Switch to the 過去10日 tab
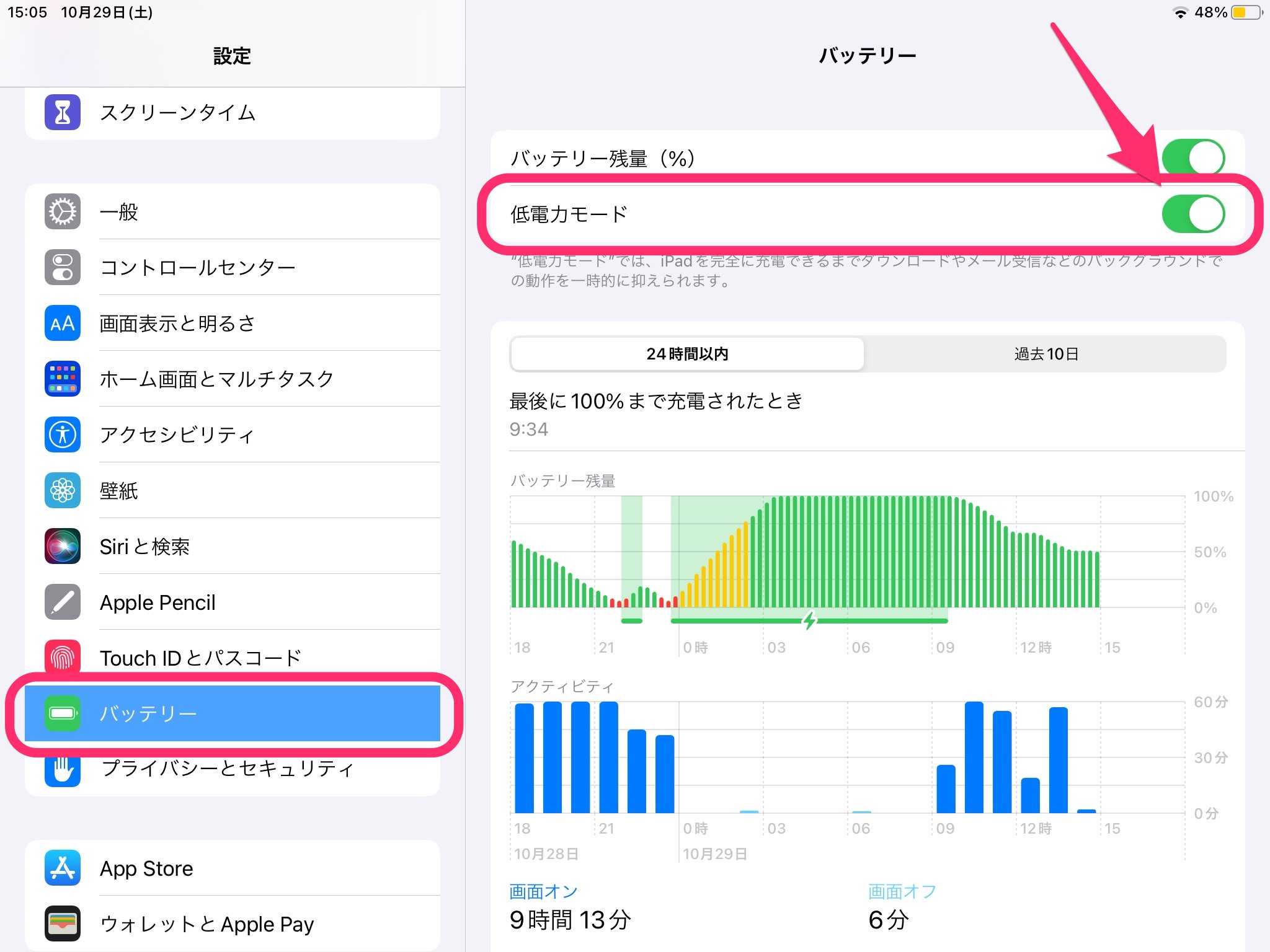 click(x=1046, y=354)
